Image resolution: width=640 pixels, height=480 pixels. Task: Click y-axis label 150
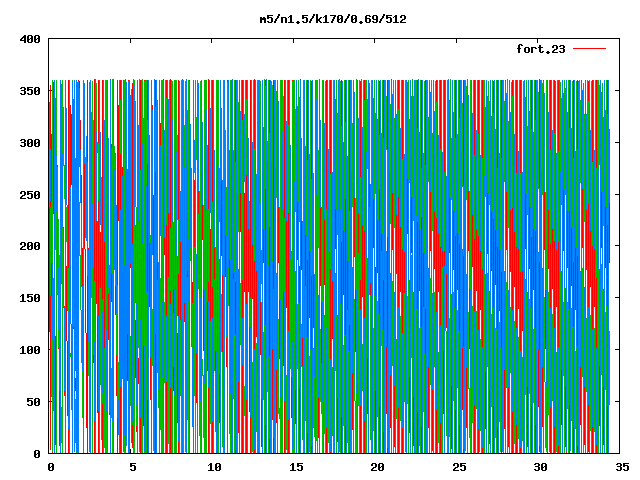coord(30,298)
